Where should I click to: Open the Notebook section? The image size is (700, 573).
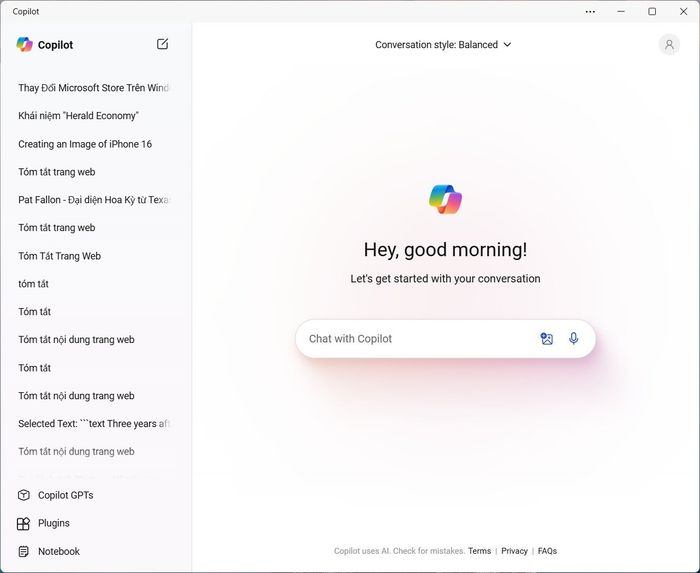click(x=49, y=551)
